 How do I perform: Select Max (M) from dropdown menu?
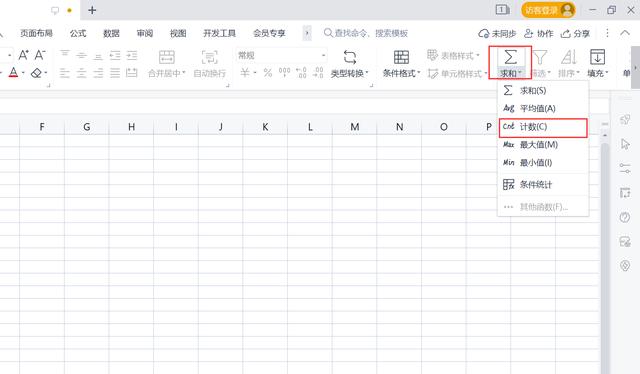click(543, 145)
